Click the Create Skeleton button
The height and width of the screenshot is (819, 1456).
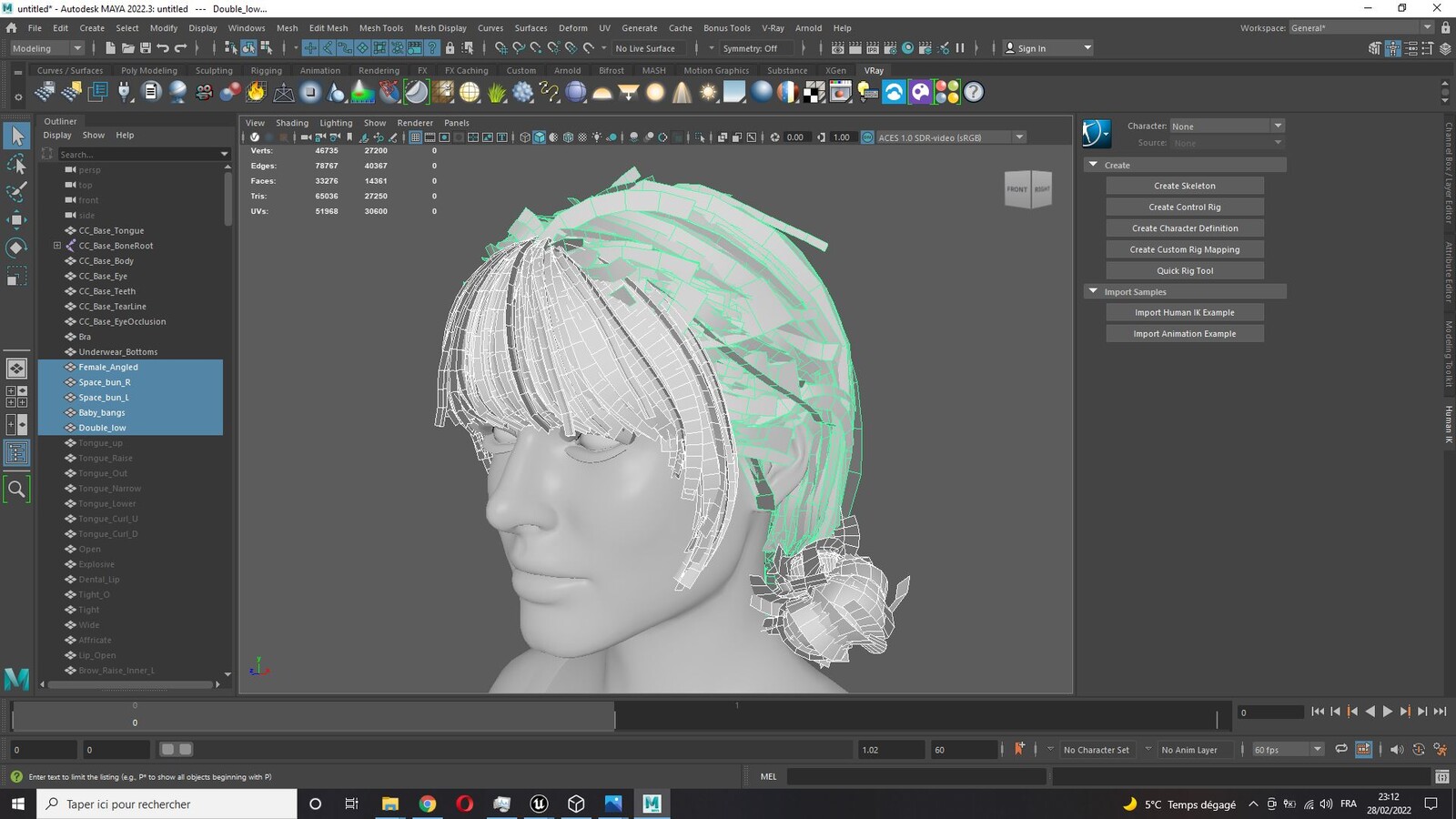coord(1185,186)
